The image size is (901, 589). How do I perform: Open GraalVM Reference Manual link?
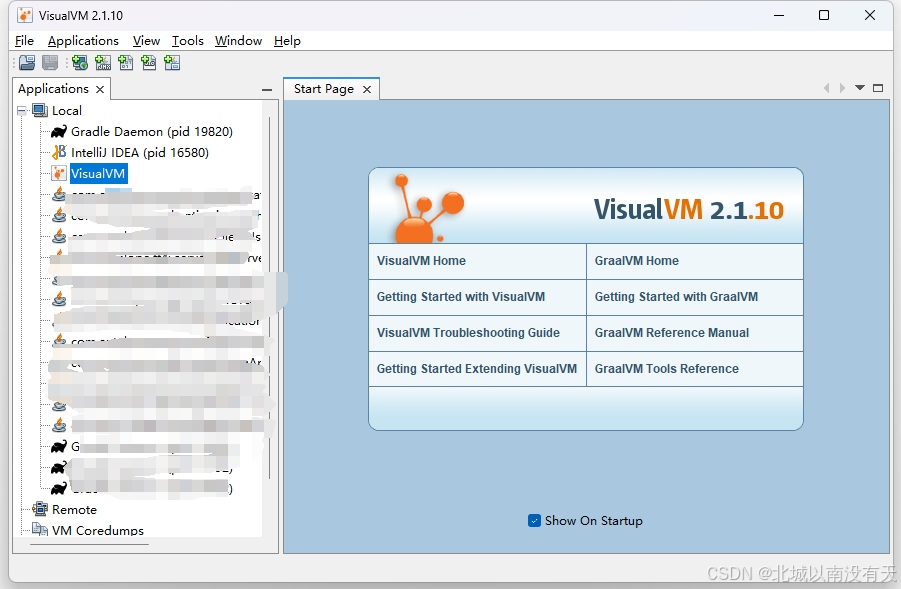(672, 333)
